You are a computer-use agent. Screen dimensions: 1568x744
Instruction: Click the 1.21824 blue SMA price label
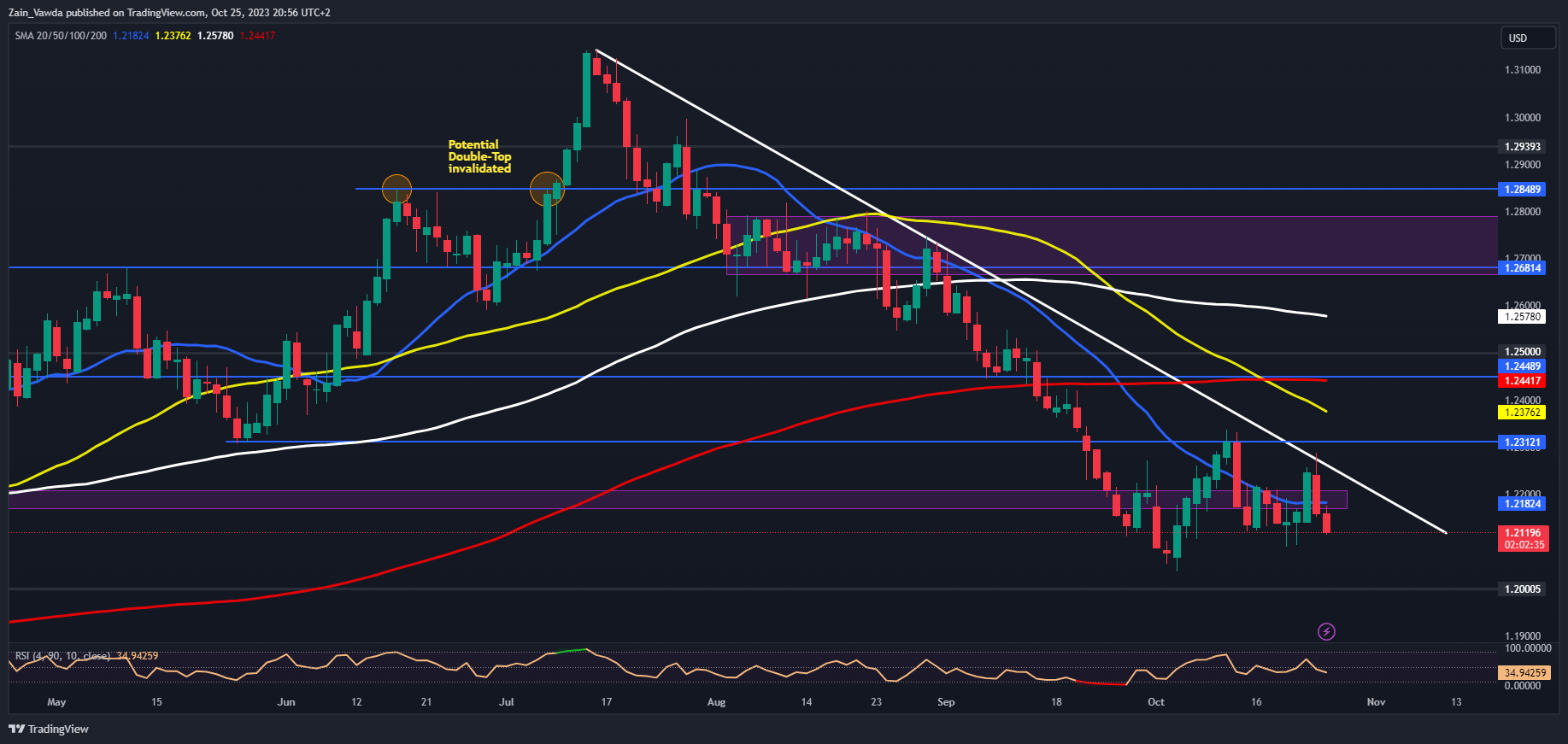coord(1523,504)
